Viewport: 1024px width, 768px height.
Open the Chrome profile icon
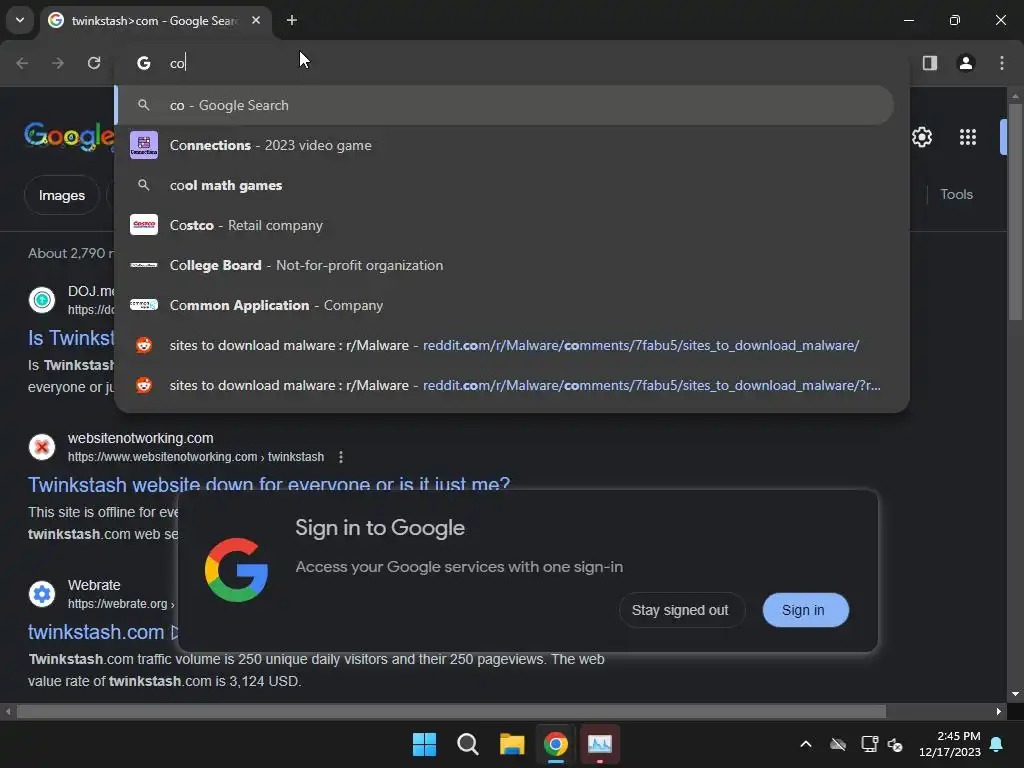[x=966, y=63]
